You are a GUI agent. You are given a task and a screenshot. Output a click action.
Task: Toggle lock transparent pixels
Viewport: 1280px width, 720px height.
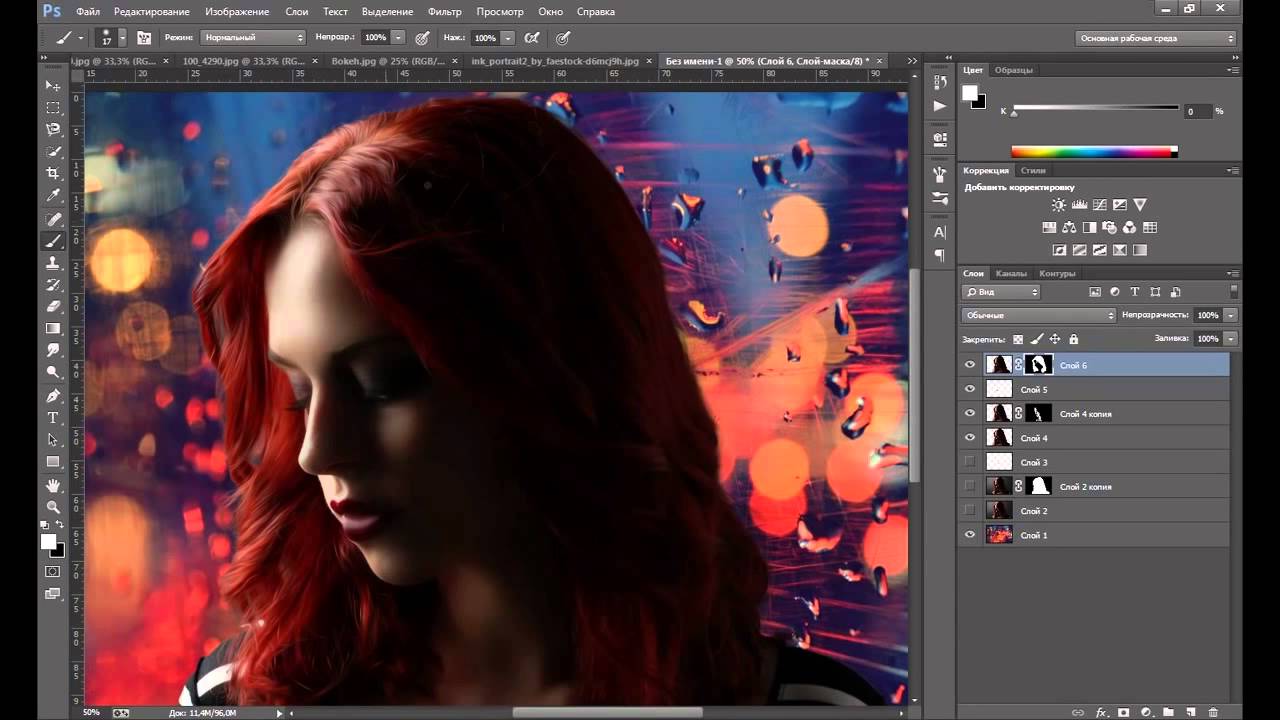tap(1018, 339)
